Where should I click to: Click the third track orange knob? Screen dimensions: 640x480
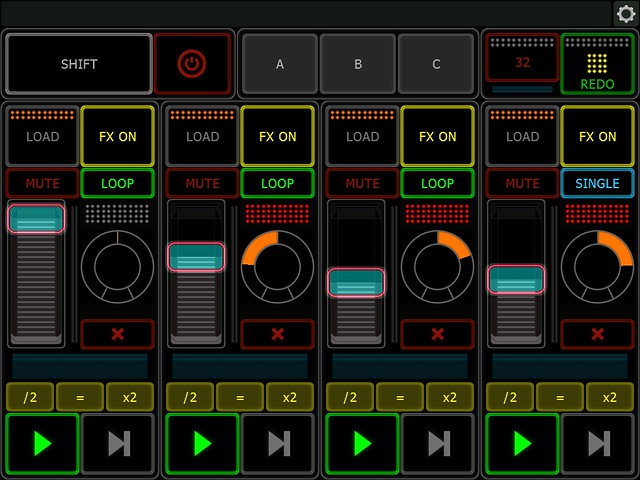point(438,267)
